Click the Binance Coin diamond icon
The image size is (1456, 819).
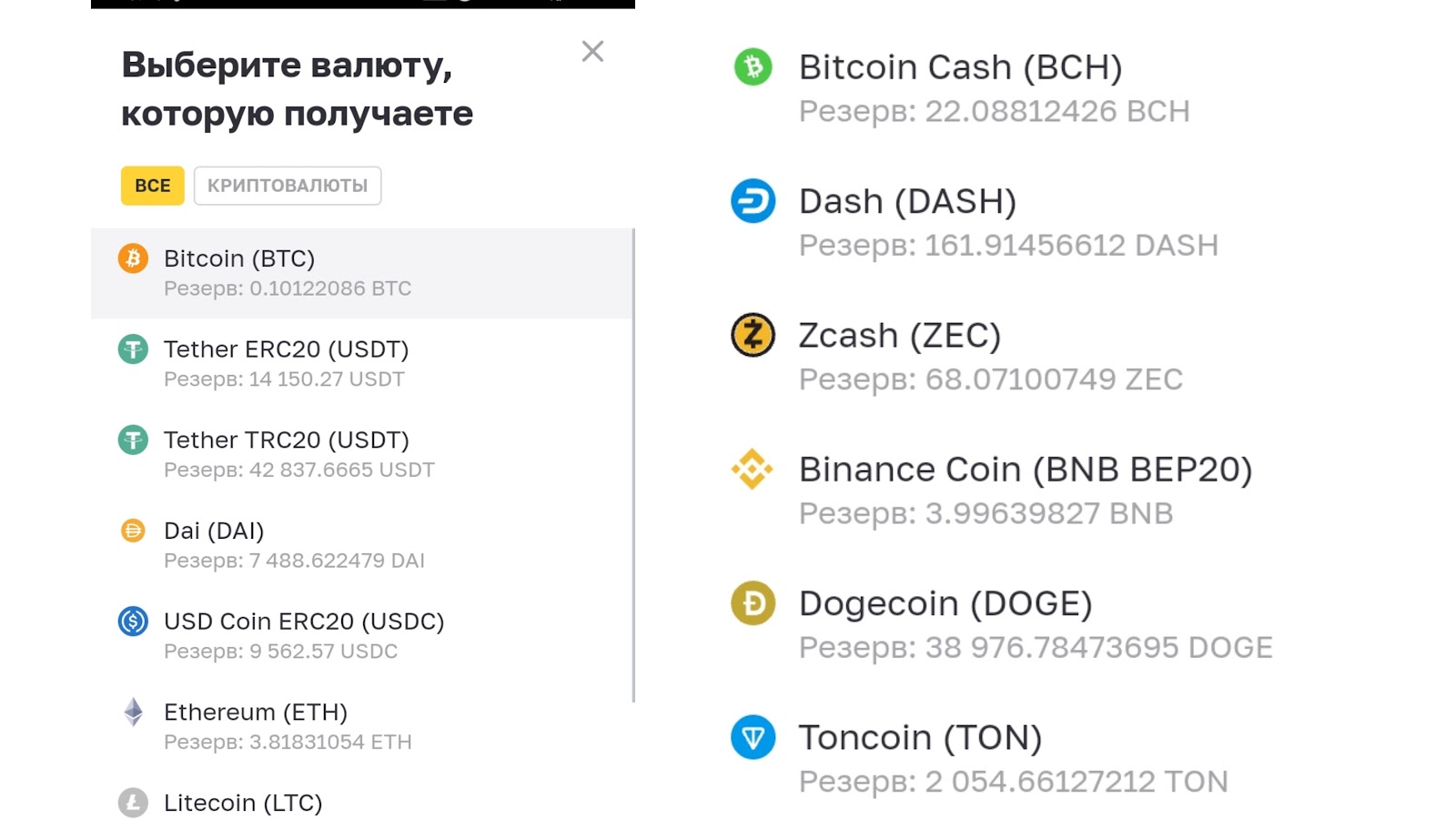pos(753,470)
